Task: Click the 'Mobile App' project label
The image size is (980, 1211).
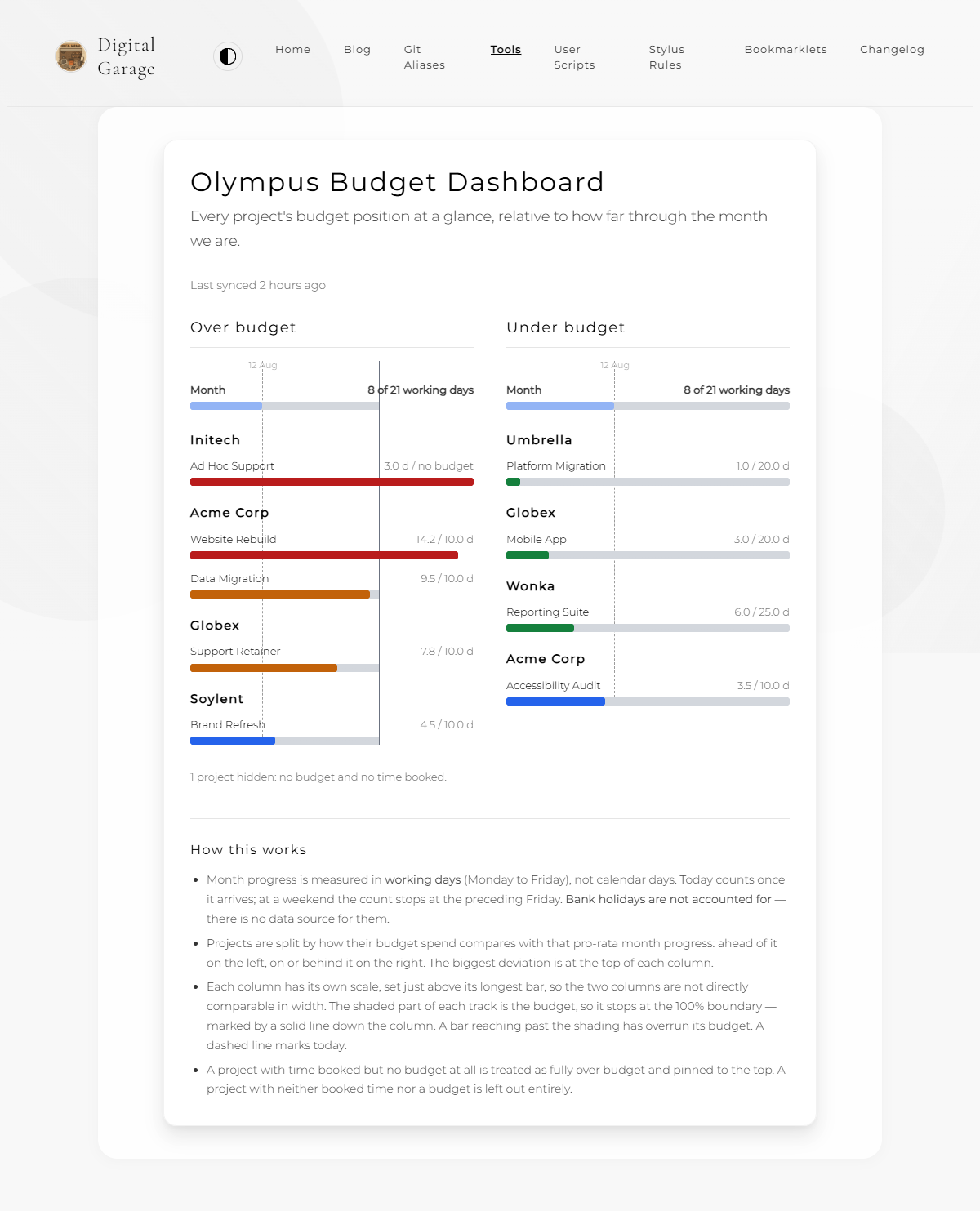Action: (537, 539)
